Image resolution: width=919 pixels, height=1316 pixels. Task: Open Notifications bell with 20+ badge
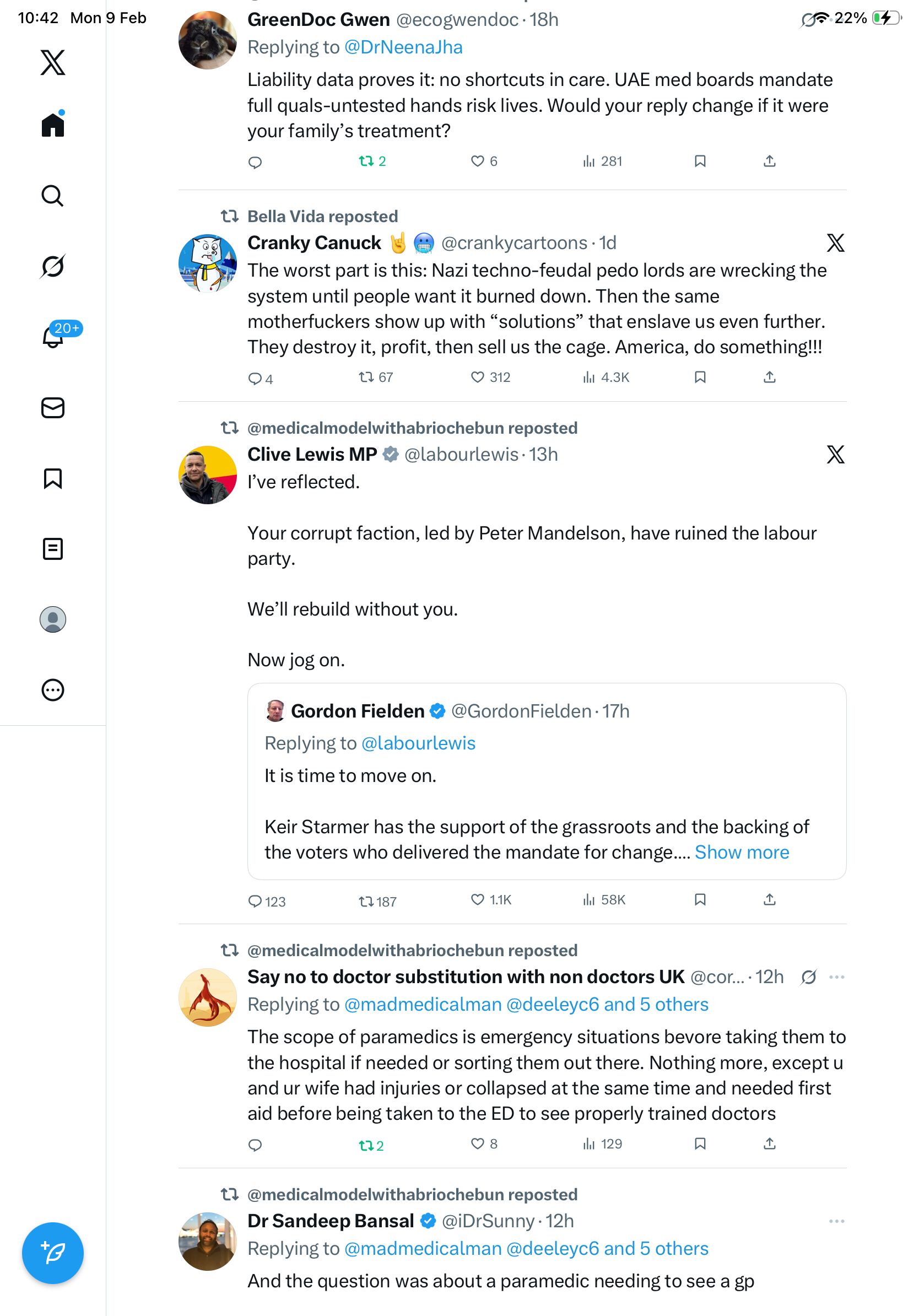point(53,337)
